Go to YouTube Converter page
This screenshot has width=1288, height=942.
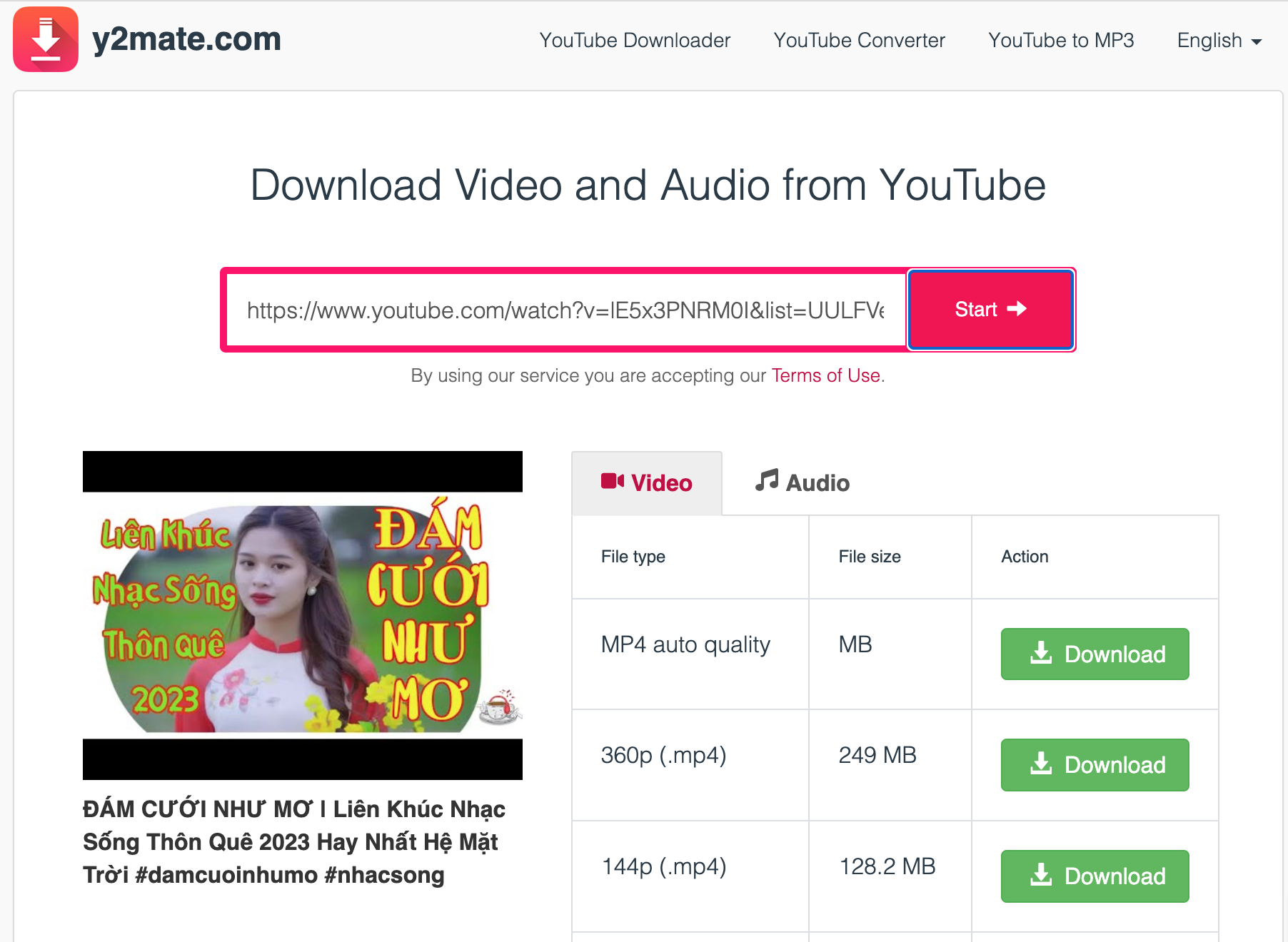[x=859, y=40]
